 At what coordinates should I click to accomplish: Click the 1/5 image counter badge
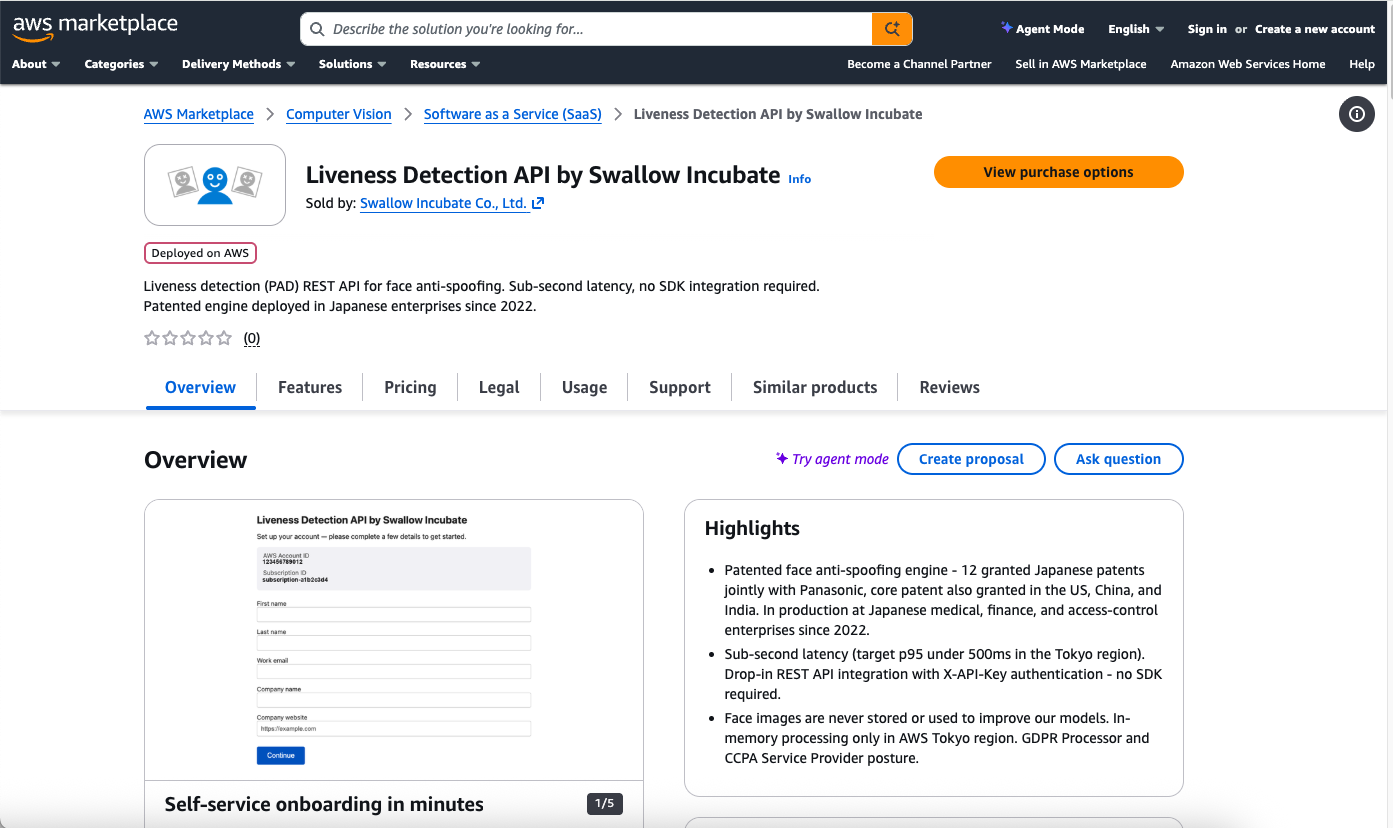[x=605, y=804]
